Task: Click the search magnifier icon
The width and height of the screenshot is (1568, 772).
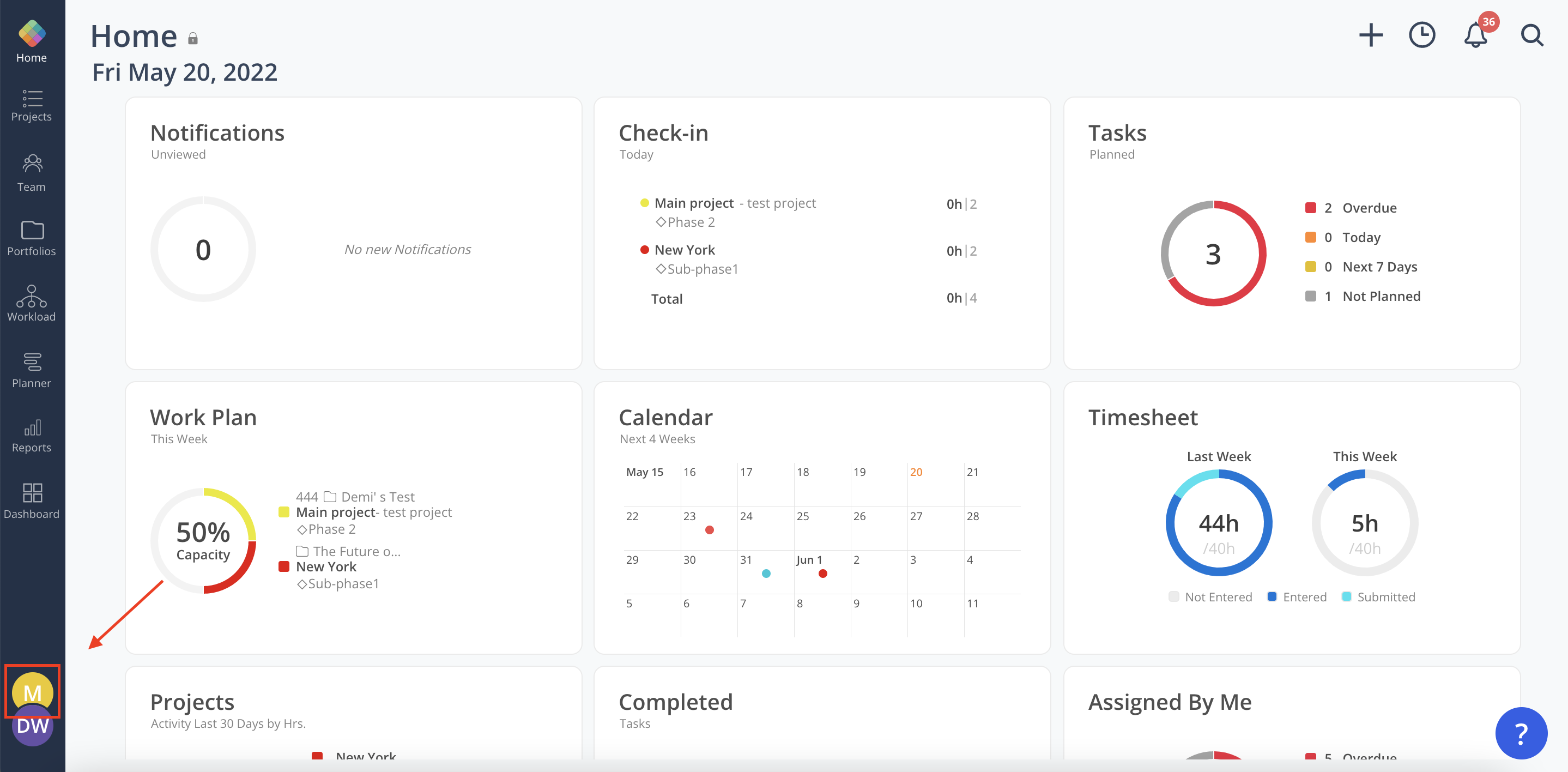Action: [1531, 35]
